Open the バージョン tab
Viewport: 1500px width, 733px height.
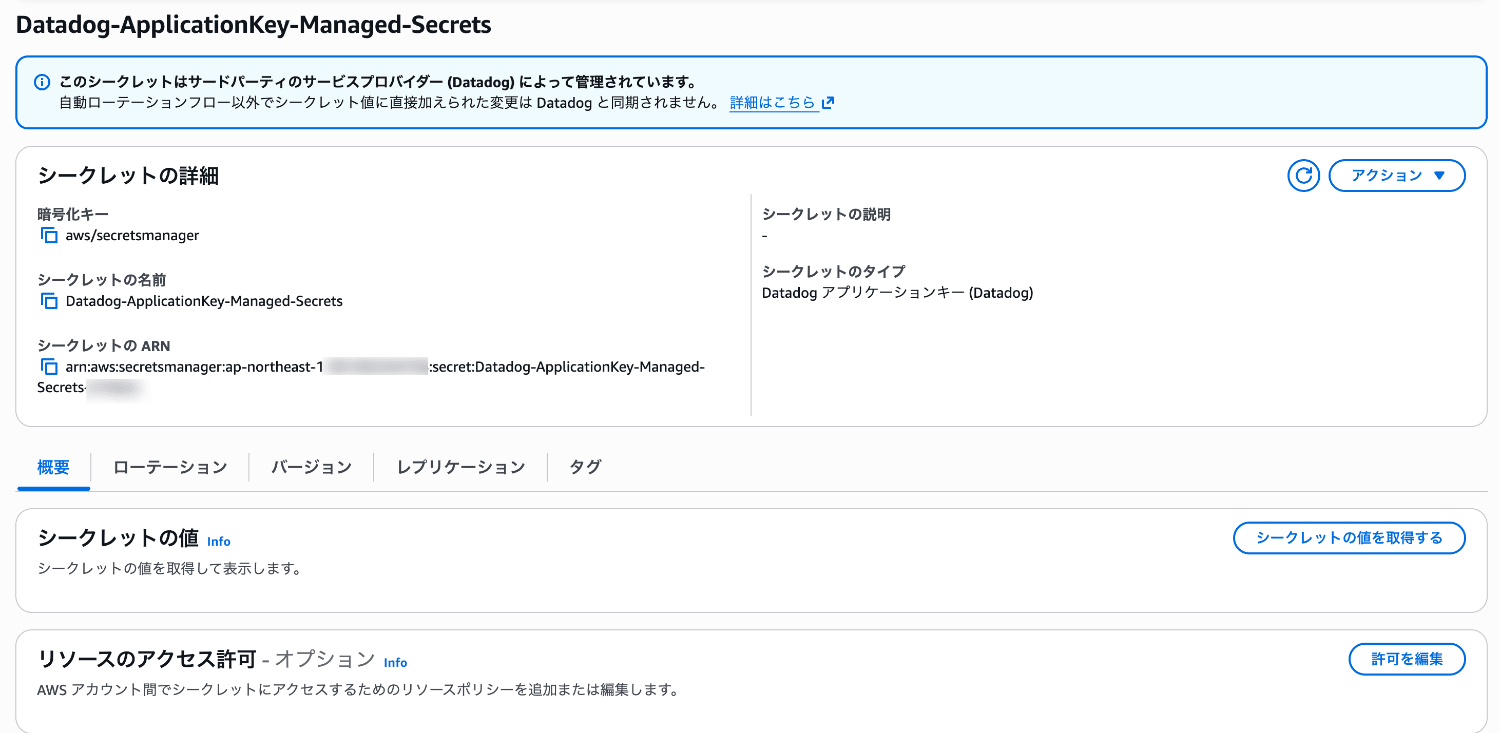311,467
